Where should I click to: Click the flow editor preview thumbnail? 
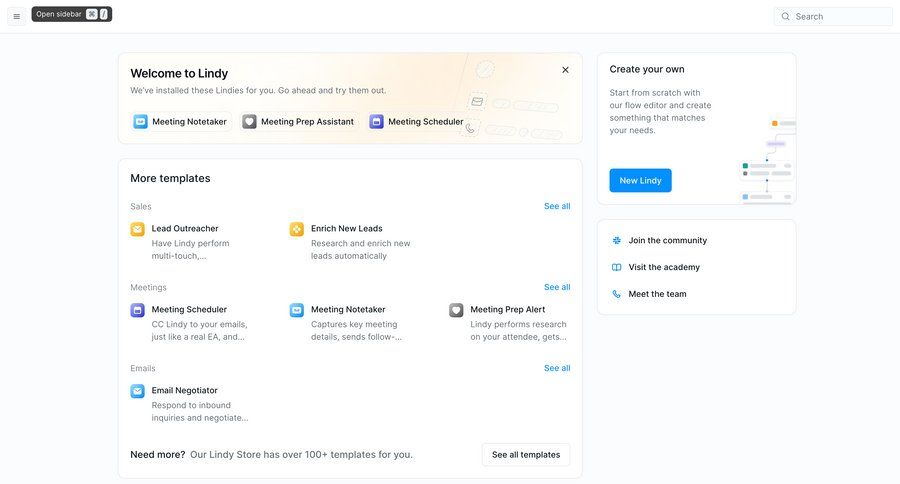(x=767, y=160)
